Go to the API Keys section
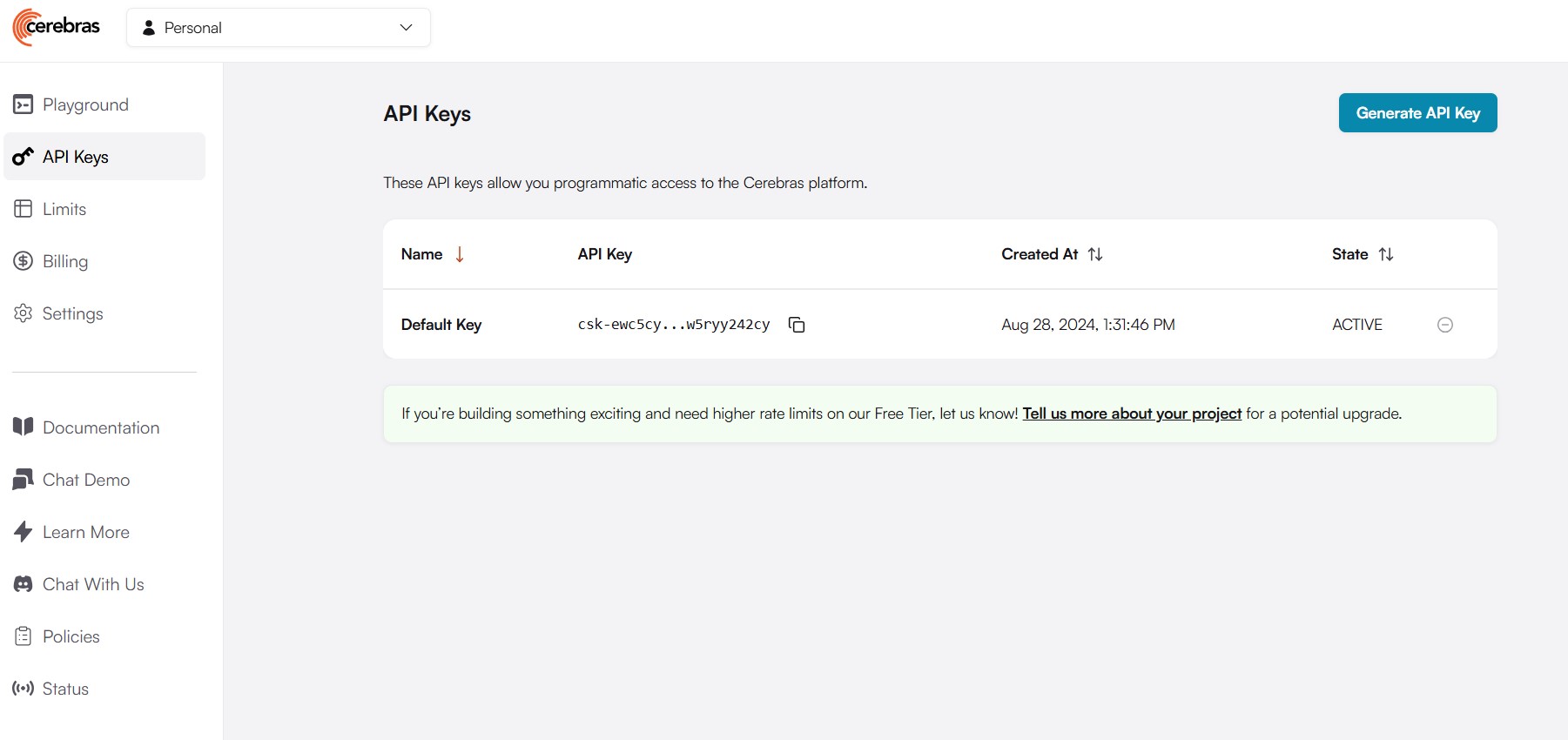The width and height of the screenshot is (1568, 740). (76, 157)
